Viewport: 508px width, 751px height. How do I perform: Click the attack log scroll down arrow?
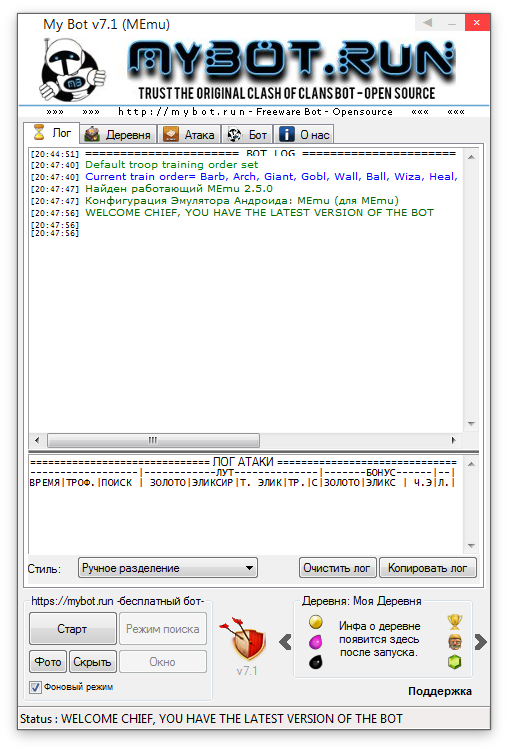tap(471, 546)
